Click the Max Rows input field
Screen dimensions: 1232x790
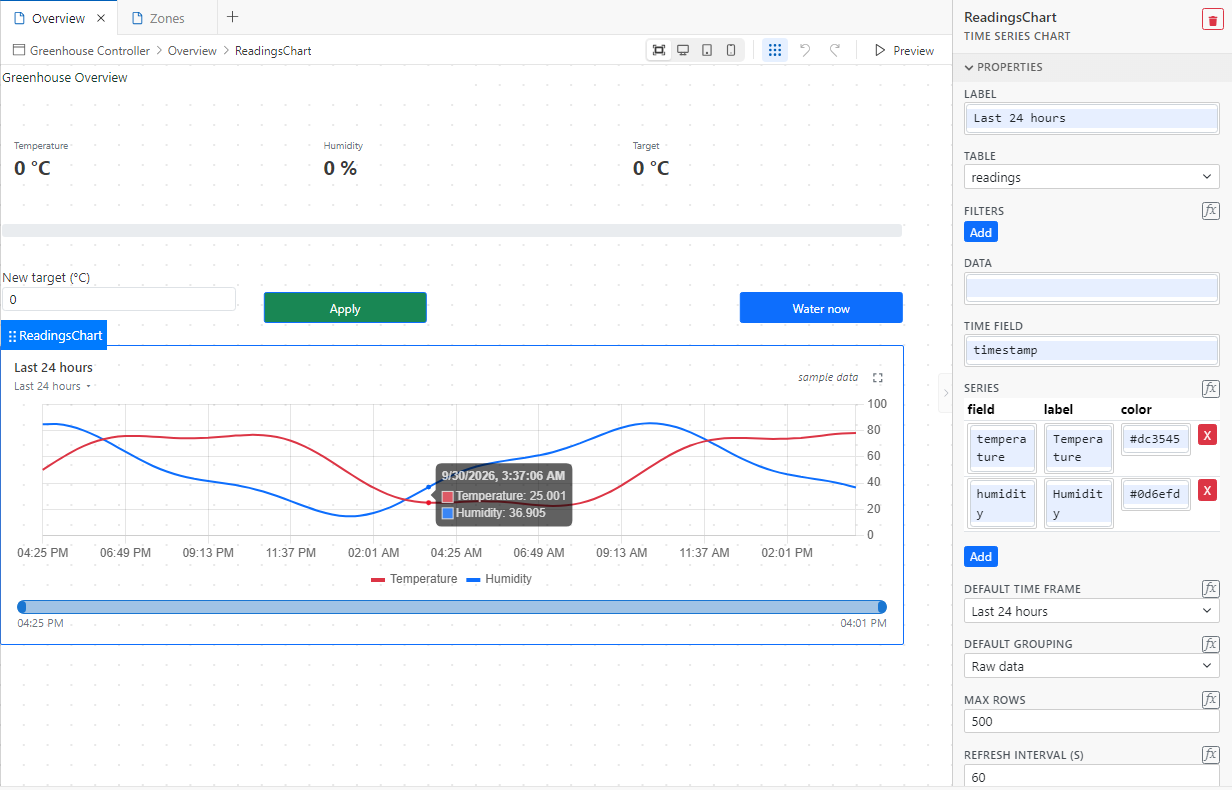[x=1092, y=721]
